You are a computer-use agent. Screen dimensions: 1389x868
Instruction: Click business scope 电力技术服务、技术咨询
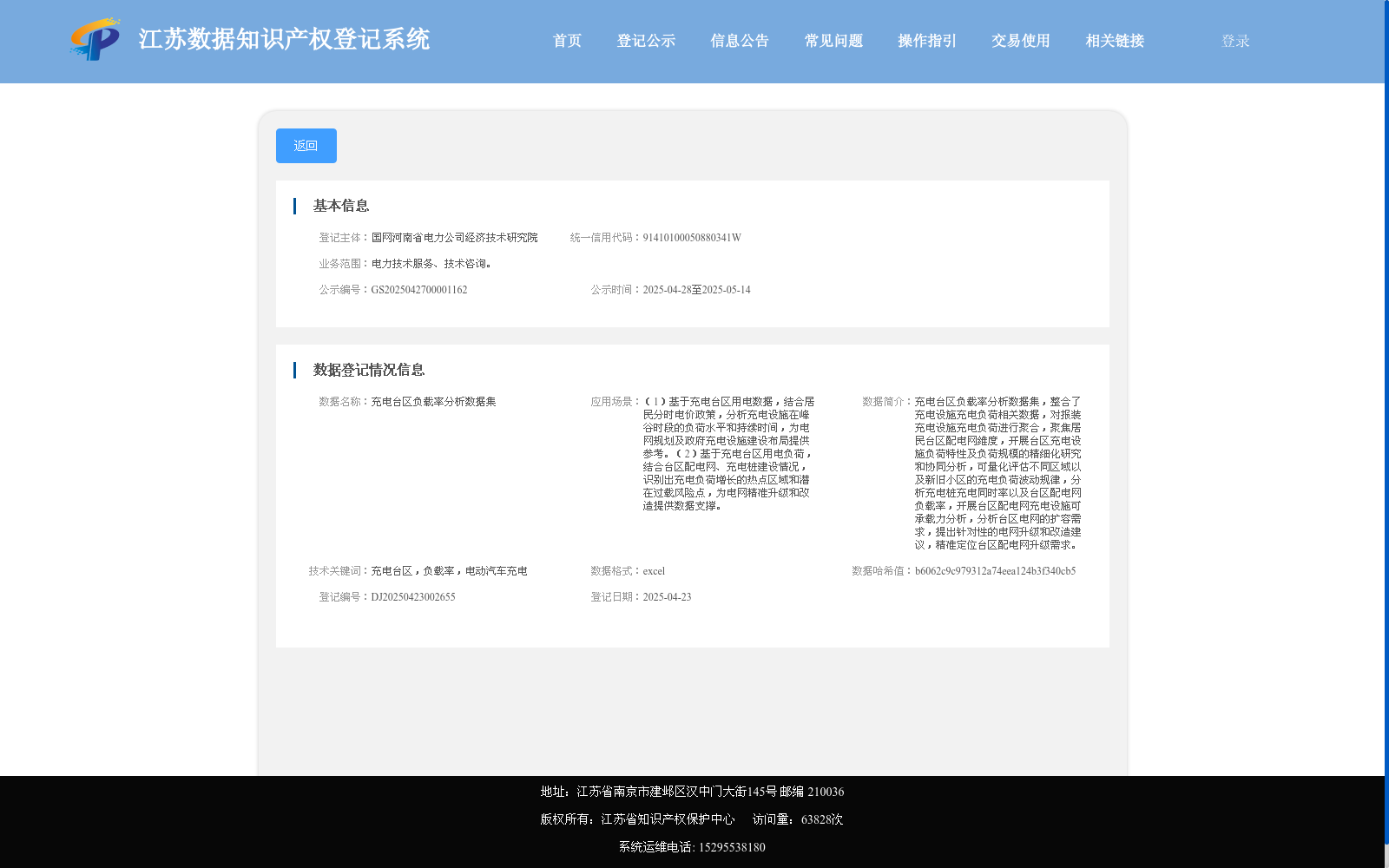[434, 264]
